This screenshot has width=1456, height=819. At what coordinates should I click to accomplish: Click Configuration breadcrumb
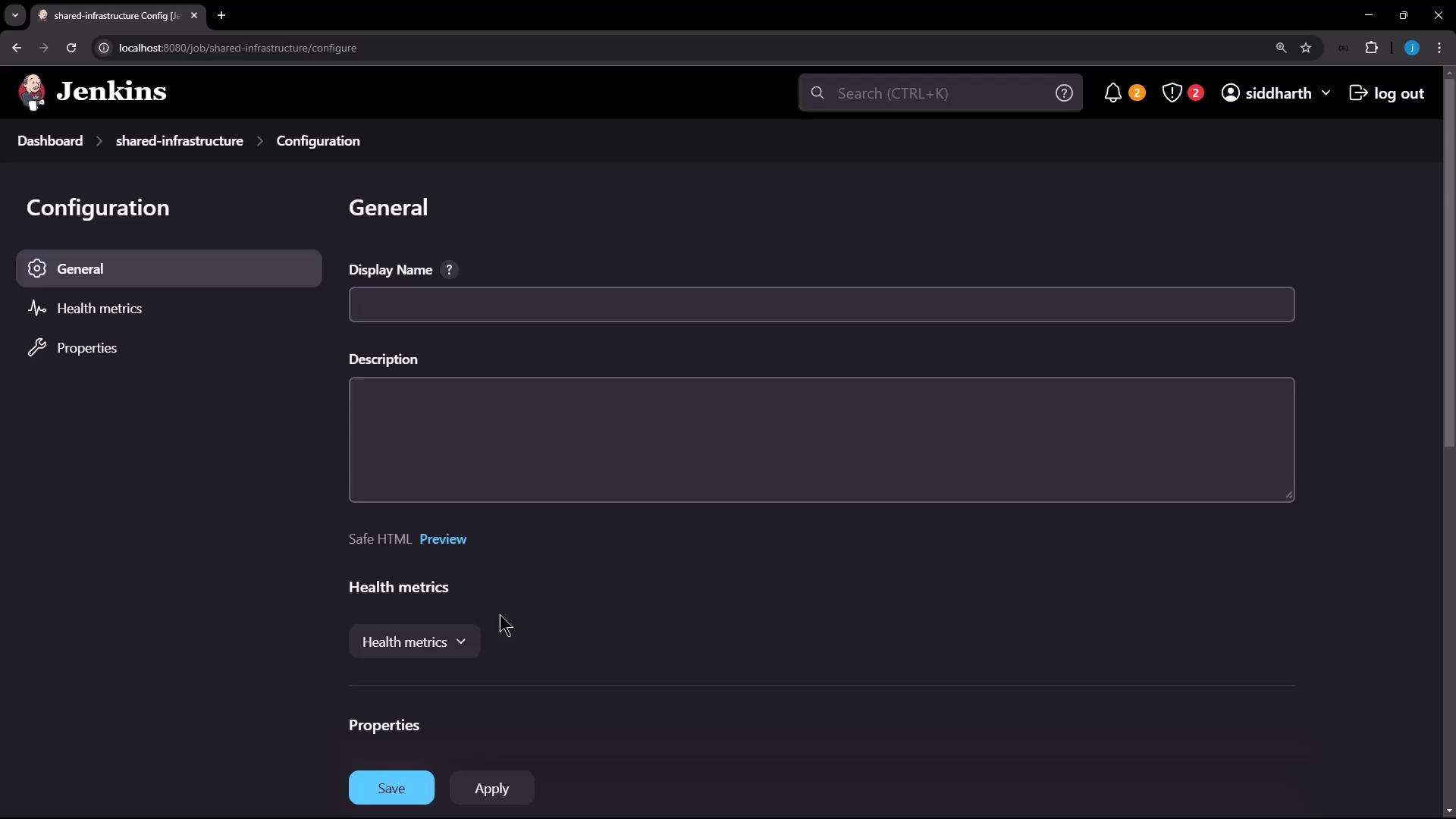(318, 141)
